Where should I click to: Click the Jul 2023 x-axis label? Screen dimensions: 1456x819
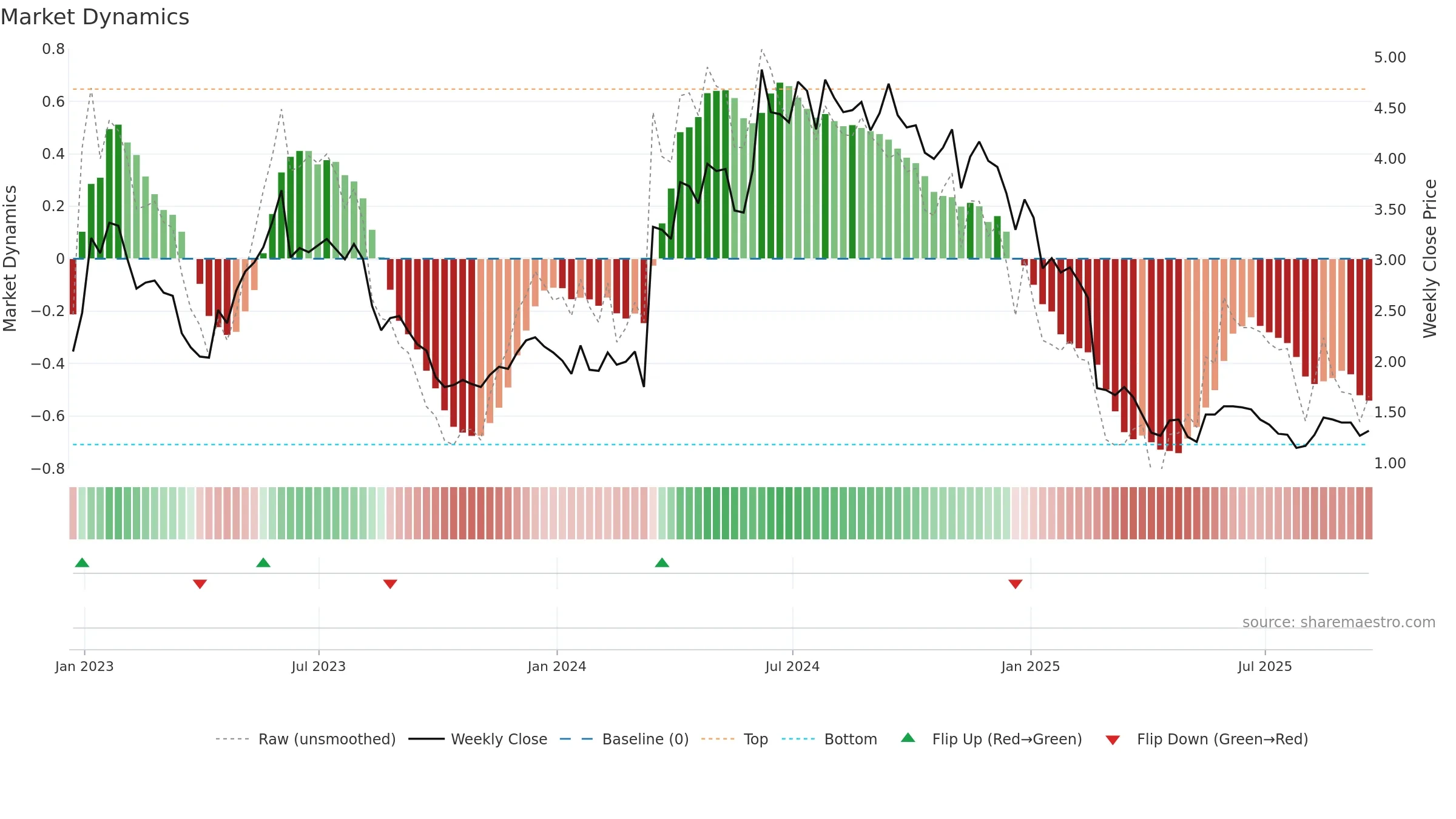tap(318, 667)
